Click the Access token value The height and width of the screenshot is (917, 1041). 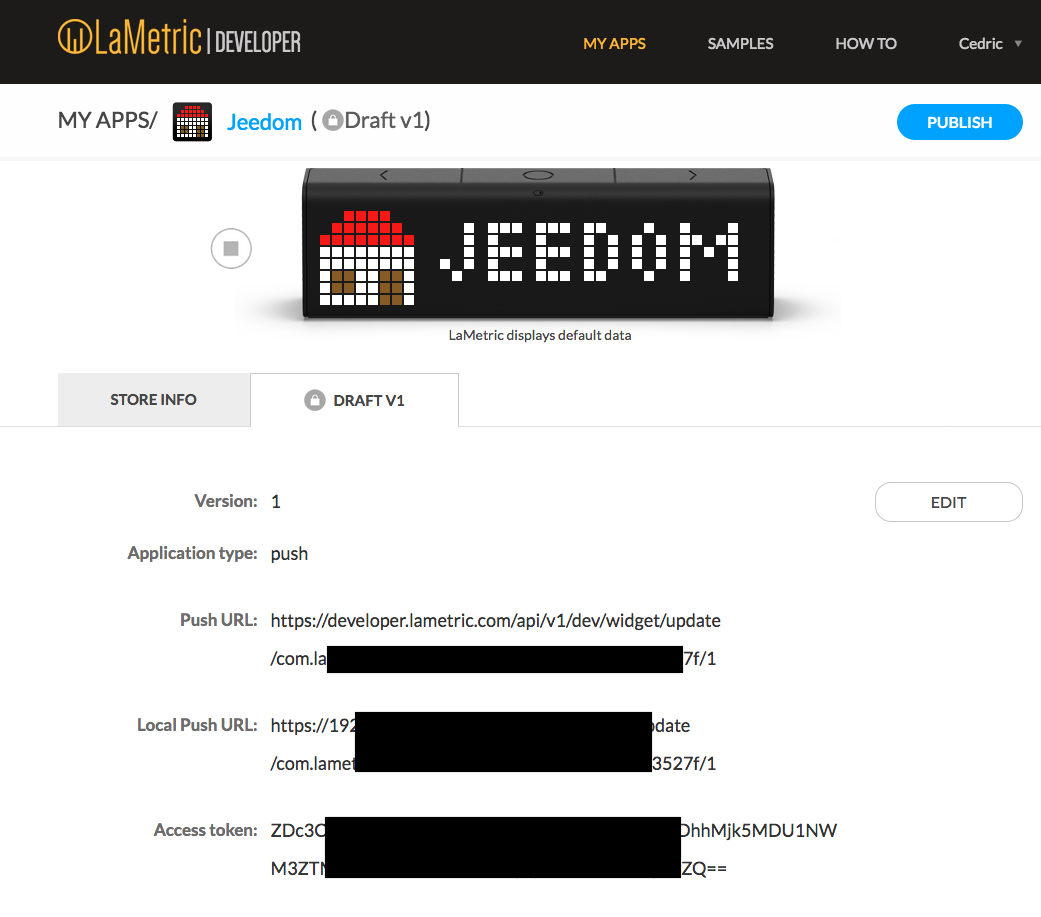[x=554, y=849]
